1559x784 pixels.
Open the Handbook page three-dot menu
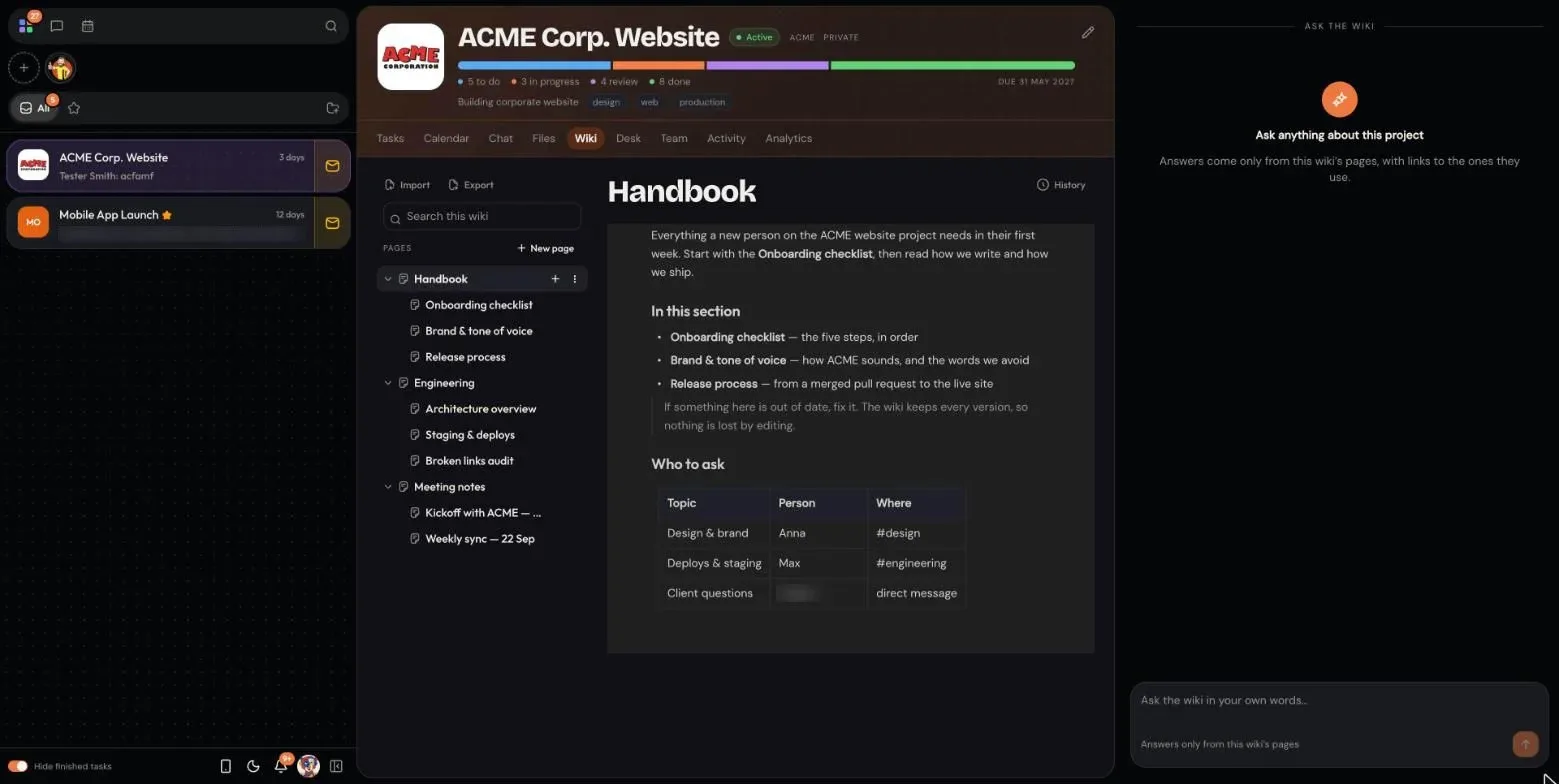(575, 279)
